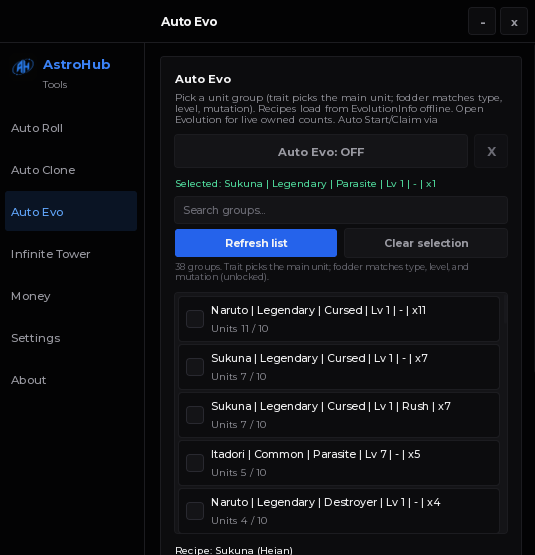Check the Sukuna Cursed Rush x7 checkbox
This screenshot has height=555, width=535.
(x=195, y=415)
